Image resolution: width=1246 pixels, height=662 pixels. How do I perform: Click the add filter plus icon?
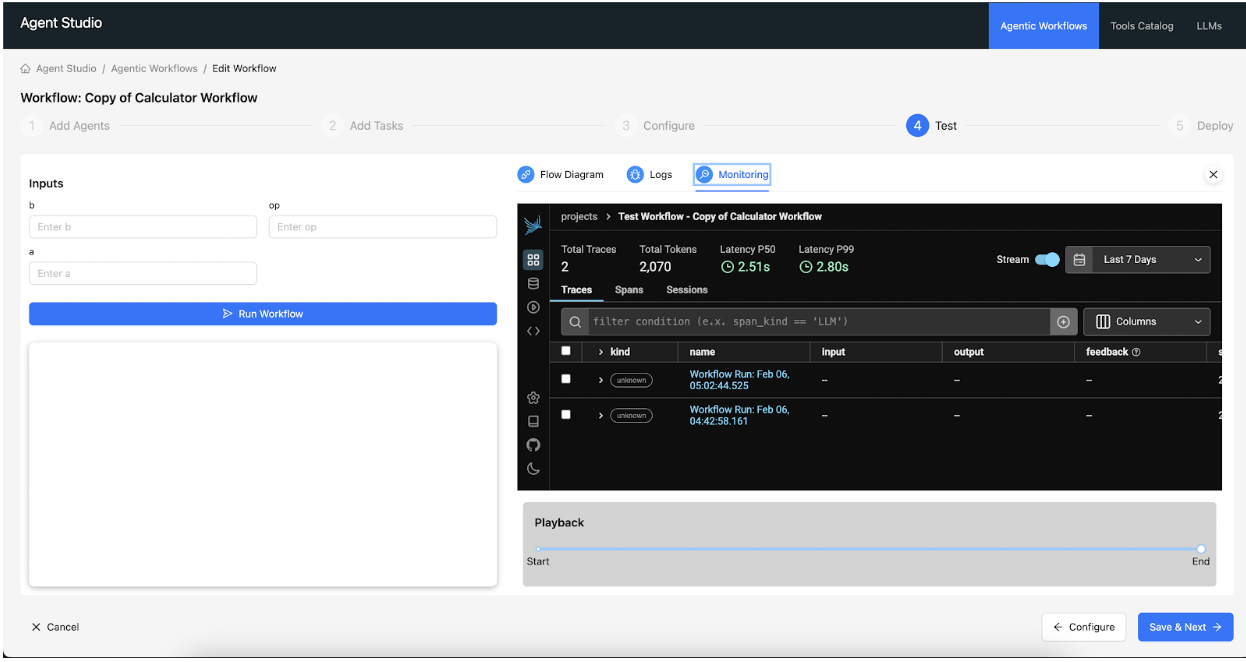point(1063,322)
